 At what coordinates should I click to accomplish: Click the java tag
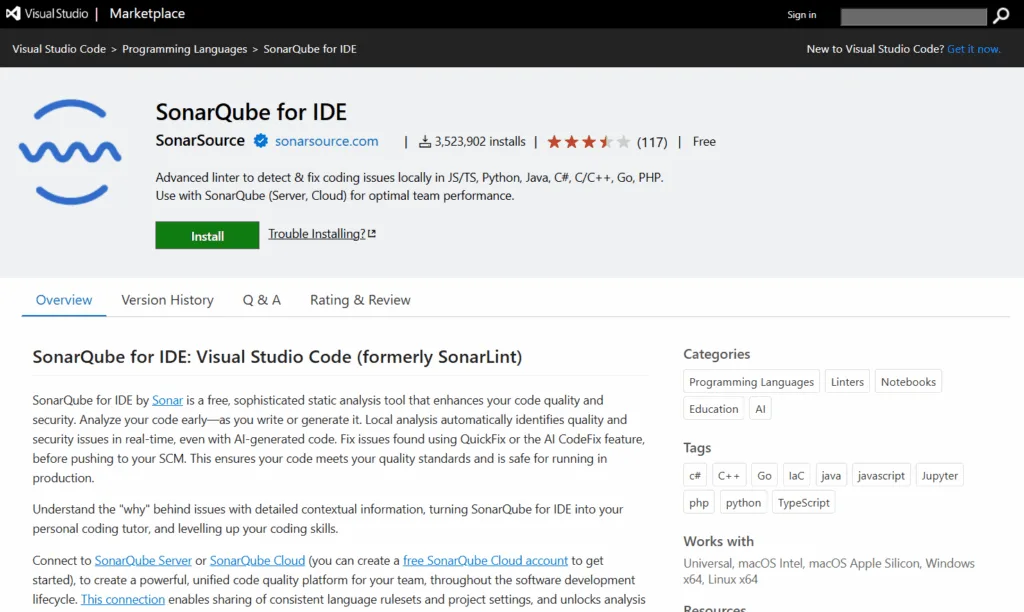831,475
